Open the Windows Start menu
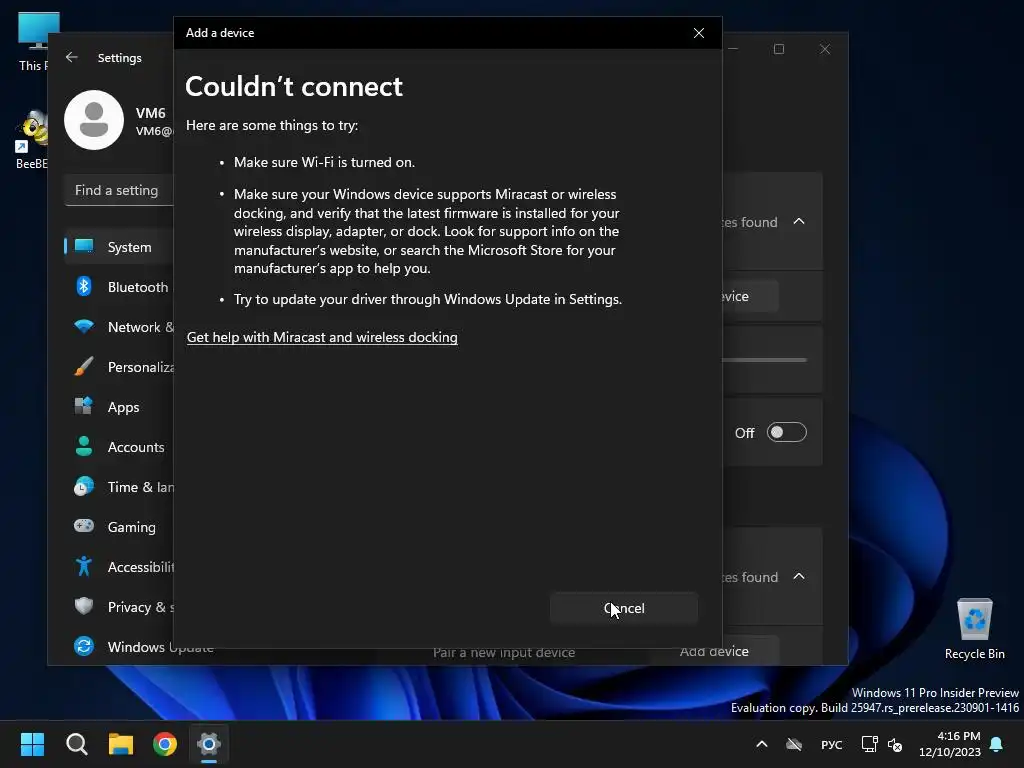Image resolution: width=1024 pixels, height=768 pixels. pos(32,744)
